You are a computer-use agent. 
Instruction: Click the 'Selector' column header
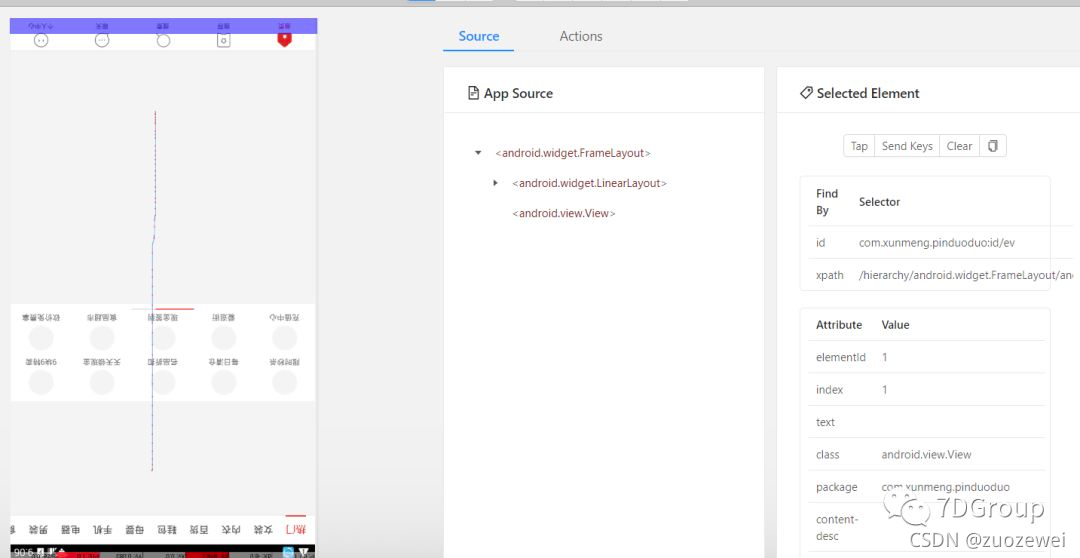pos(880,202)
